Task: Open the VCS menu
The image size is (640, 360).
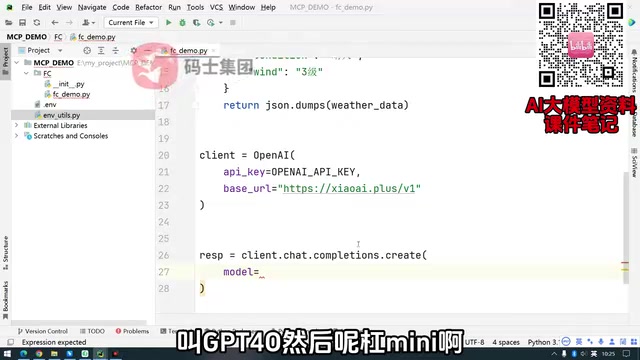Action: (x=216, y=7)
